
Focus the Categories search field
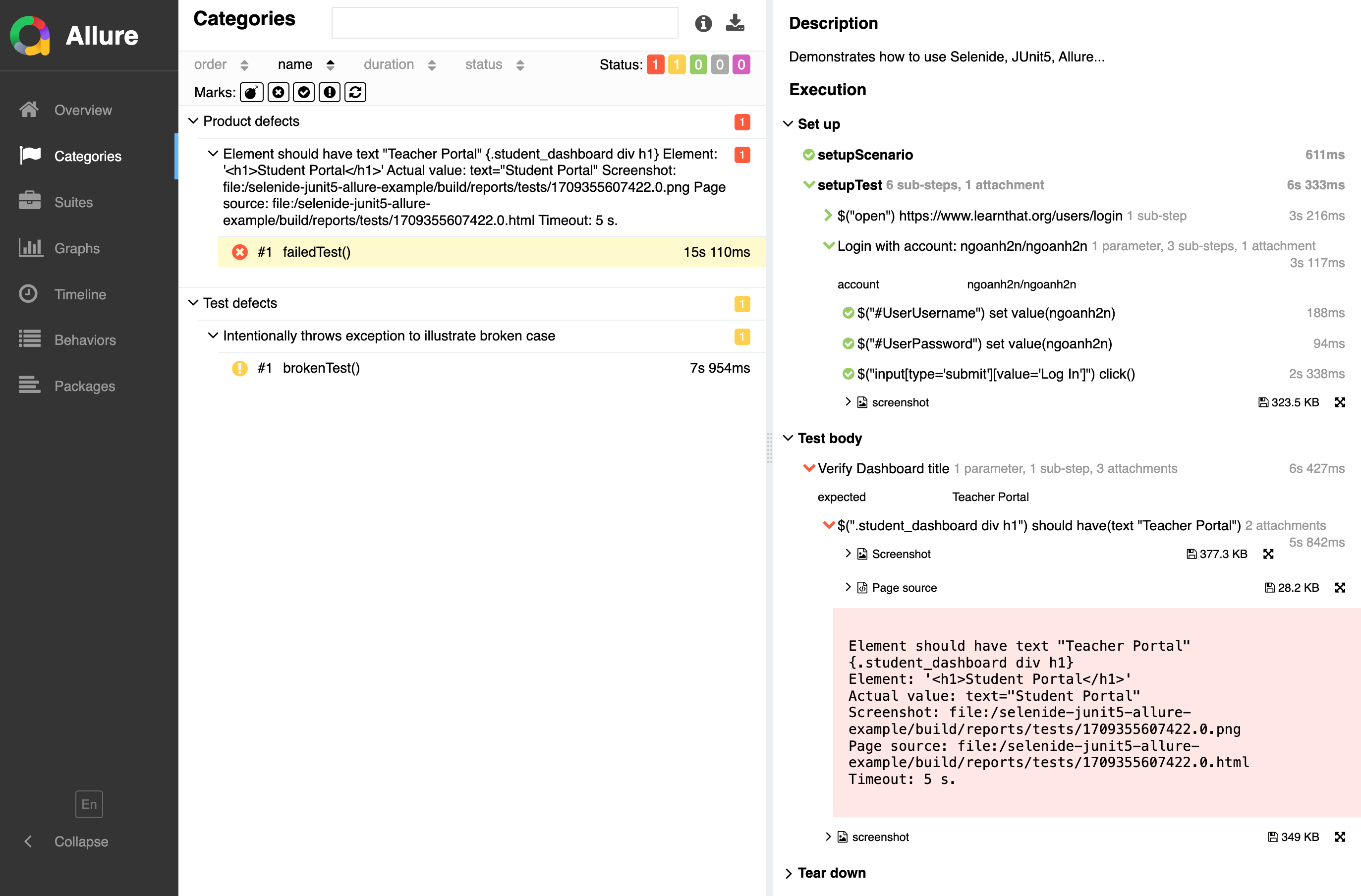coord(505,23)
